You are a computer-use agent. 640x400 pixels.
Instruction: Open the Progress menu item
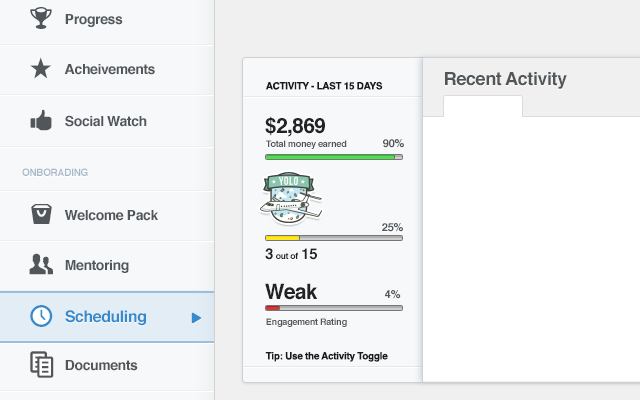pyautogui.click(x=93, y=19)
